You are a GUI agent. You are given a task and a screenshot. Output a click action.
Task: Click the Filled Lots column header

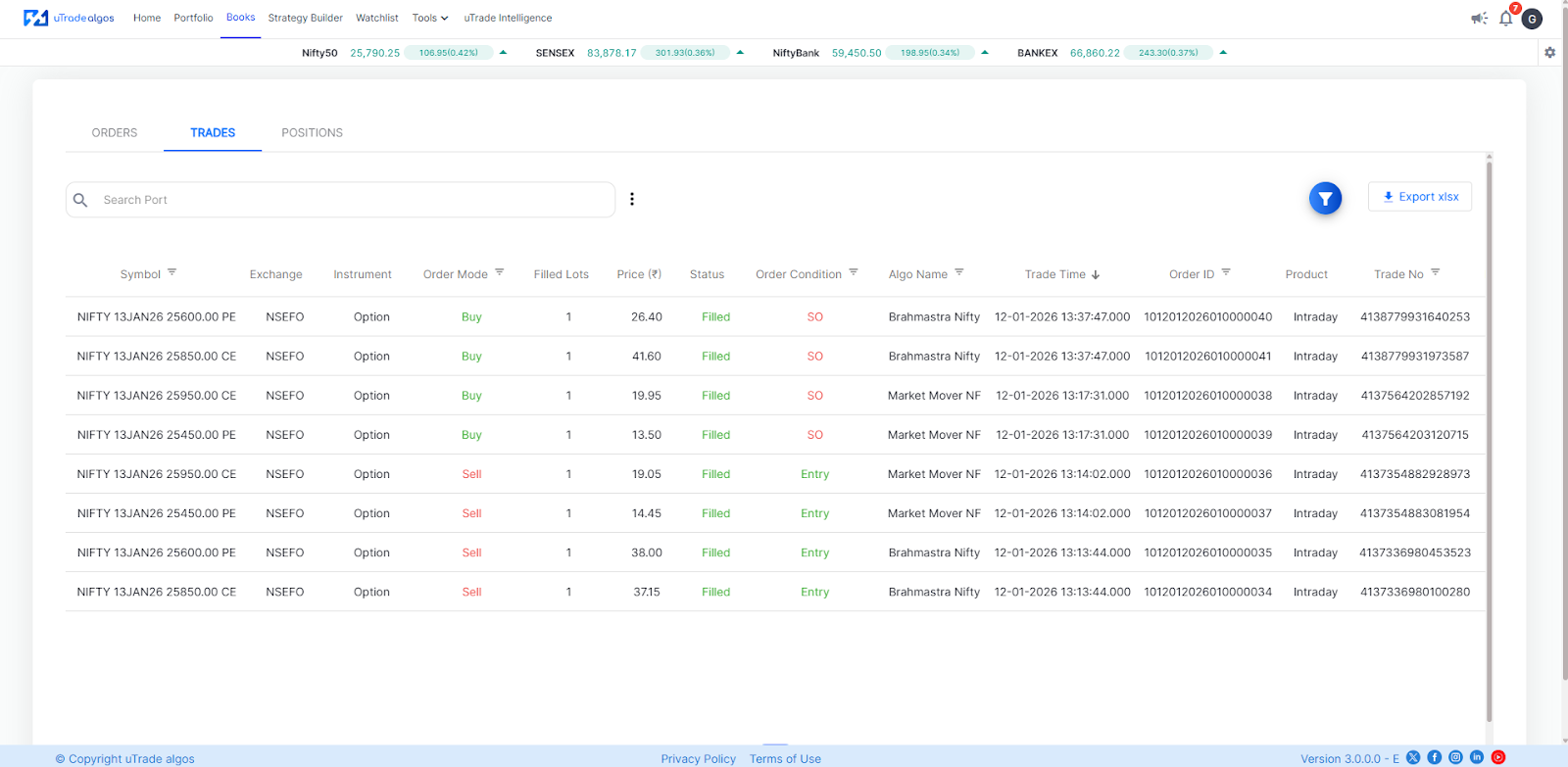tap(562, 274)
